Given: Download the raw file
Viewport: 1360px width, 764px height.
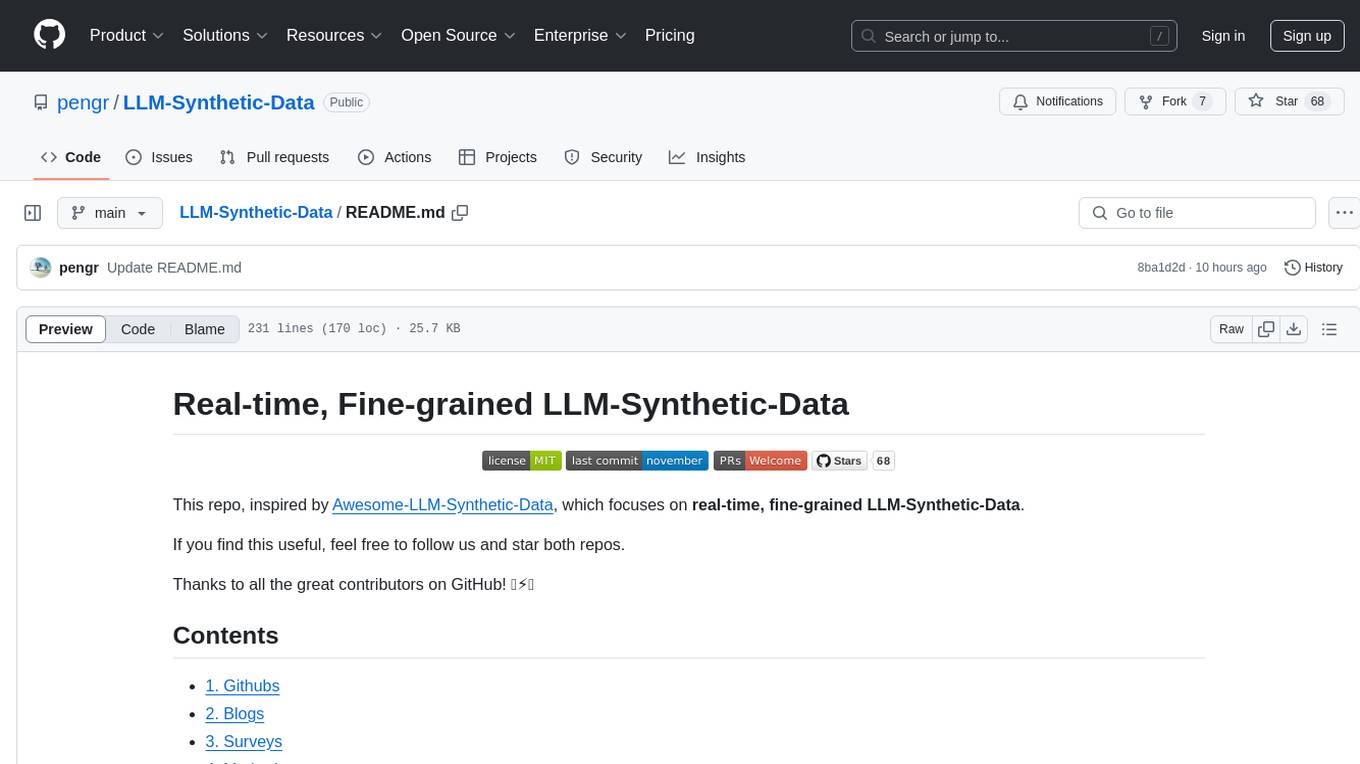Looking at the screenshot, I should [x=1293, y=329].
